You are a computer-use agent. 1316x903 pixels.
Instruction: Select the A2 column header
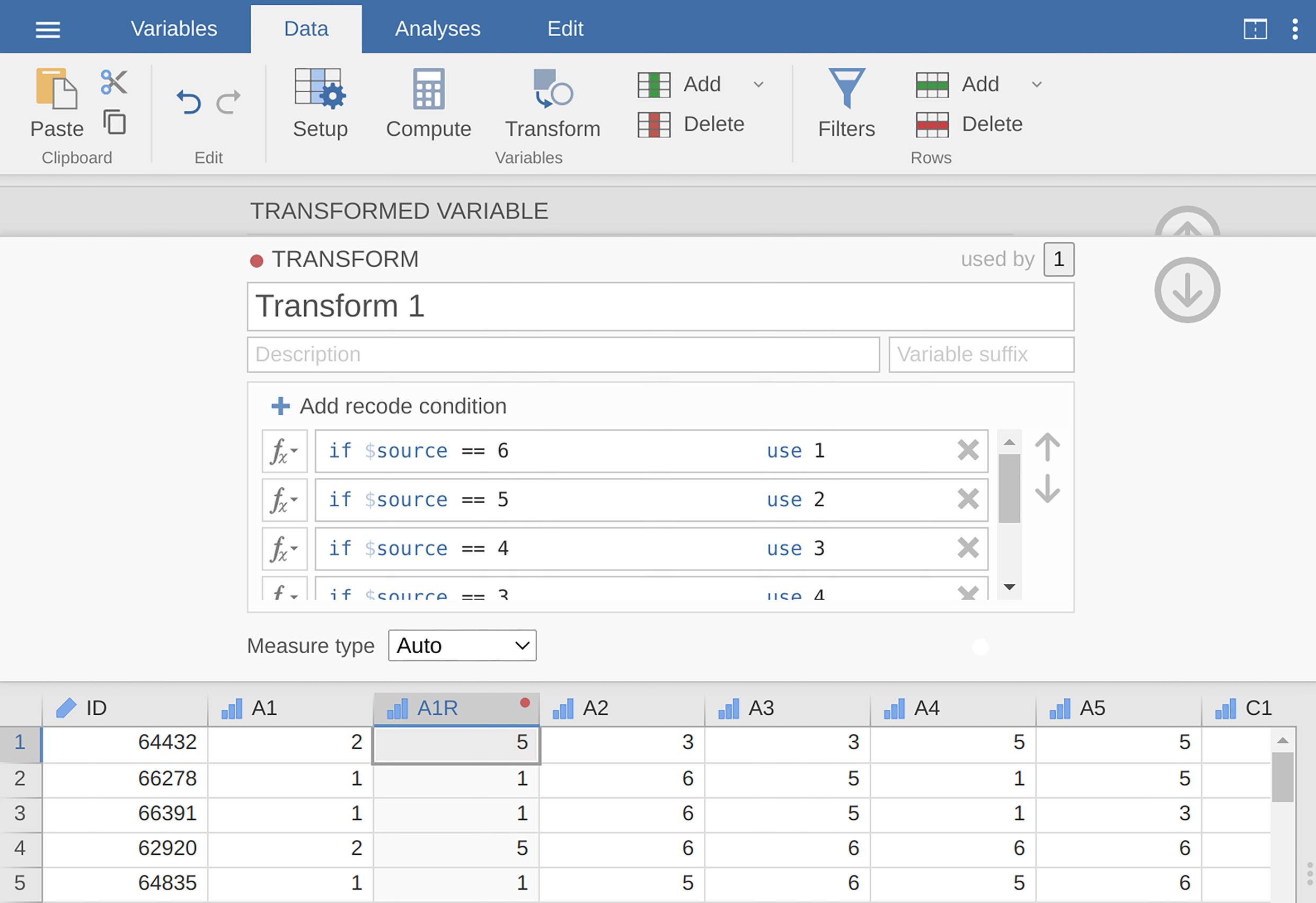(621, 708)
